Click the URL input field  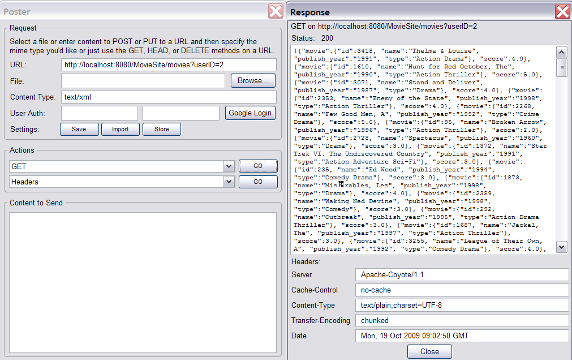click(169, 65)
